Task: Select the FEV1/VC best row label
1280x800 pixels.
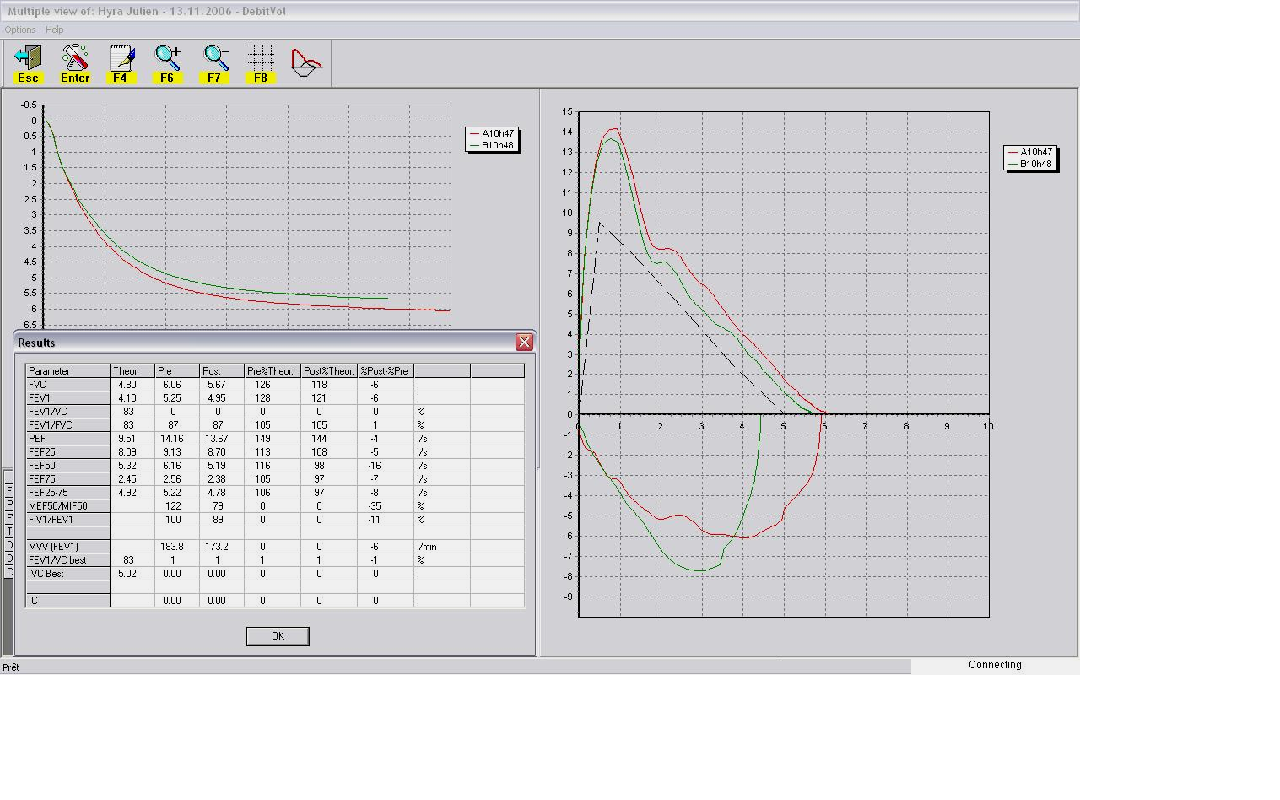Action: click(x=68, y=560)
